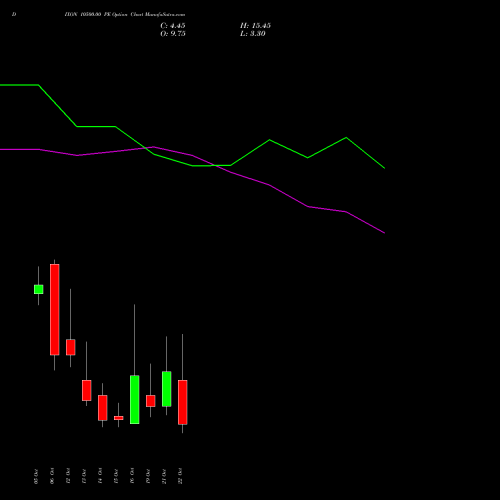Select the 12 Oct date label

point(68,476)
